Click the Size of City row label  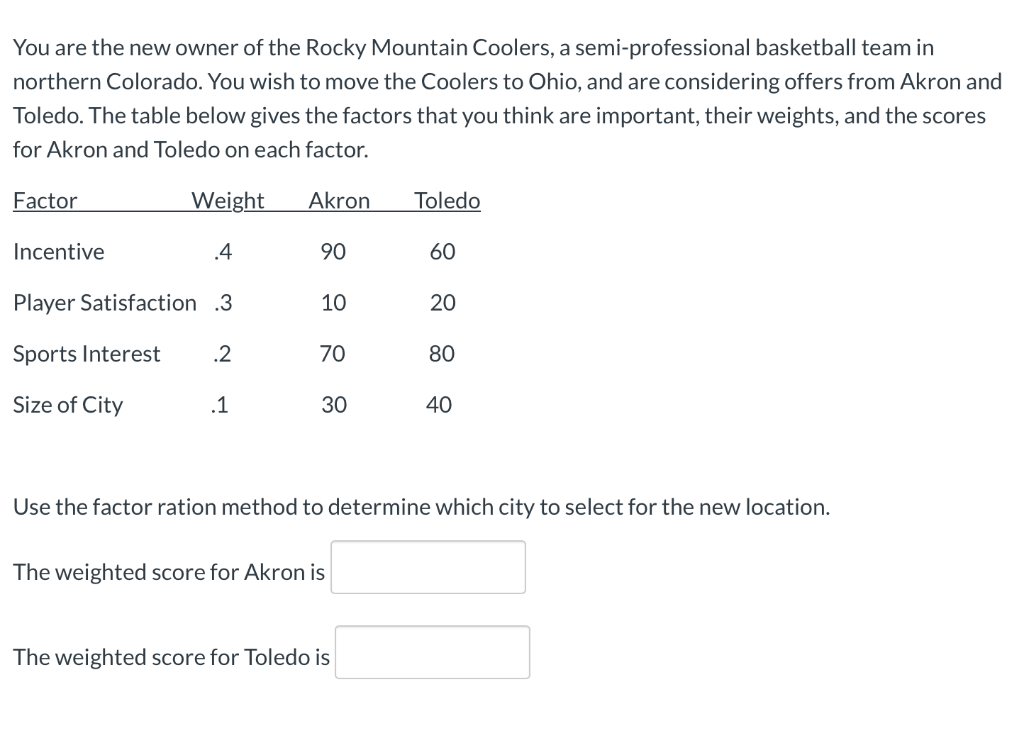(x=68, y=405)
